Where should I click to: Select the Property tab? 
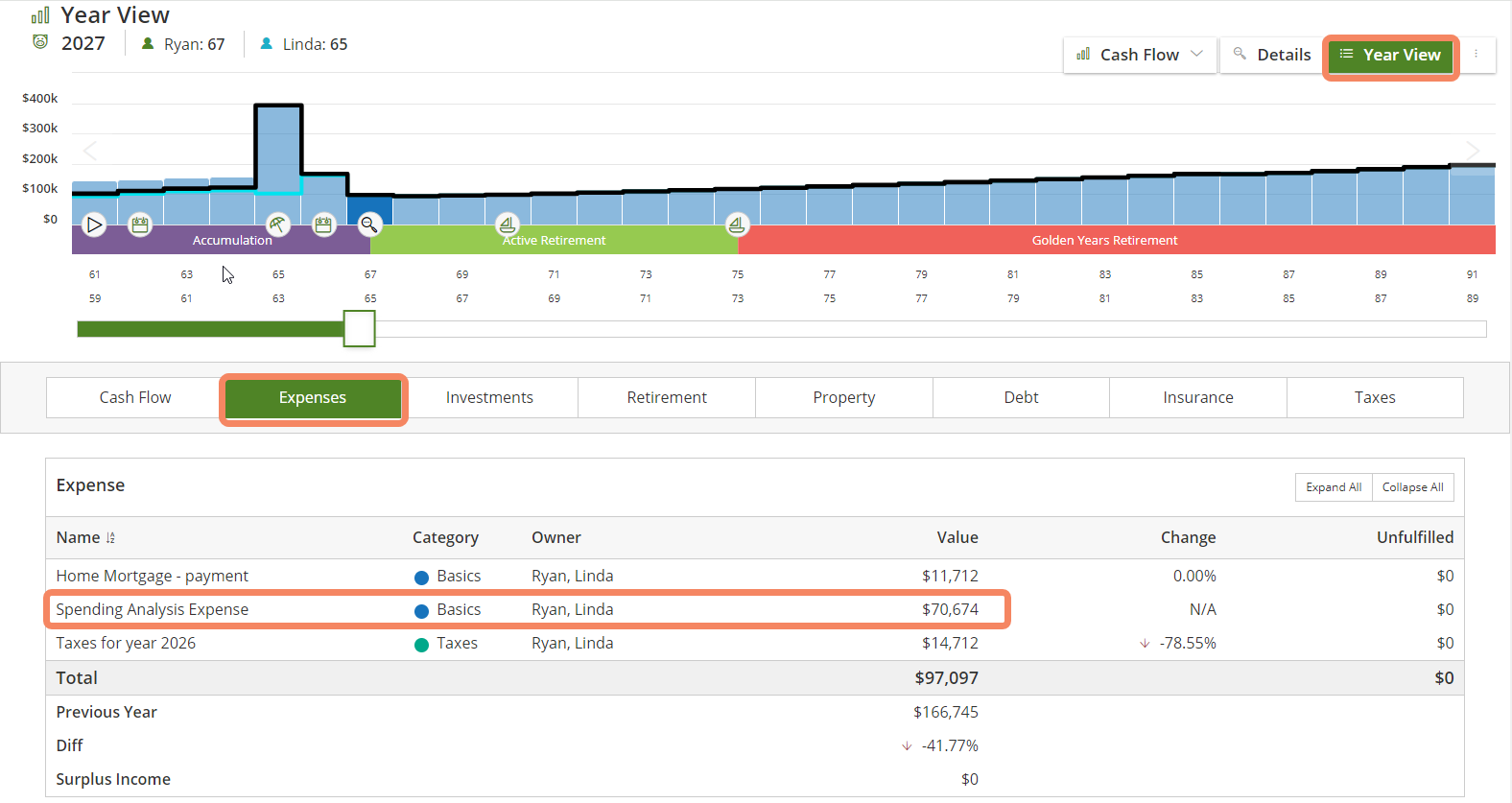844,397
